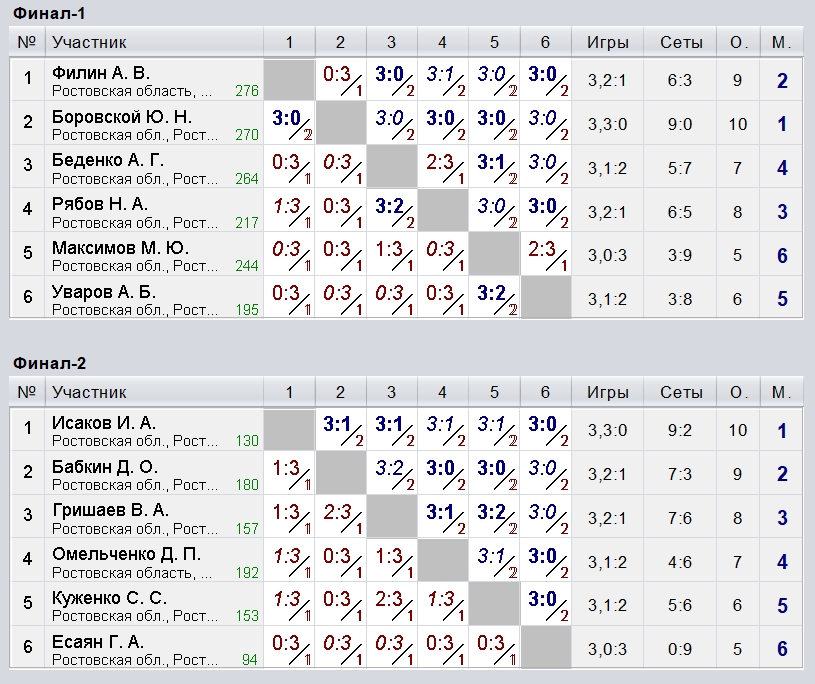Image resolution: width=815 pixels, height=684 pixels.
Task: Open Филин versus Боровской 0:3 match cell
Action: [341, 80]
